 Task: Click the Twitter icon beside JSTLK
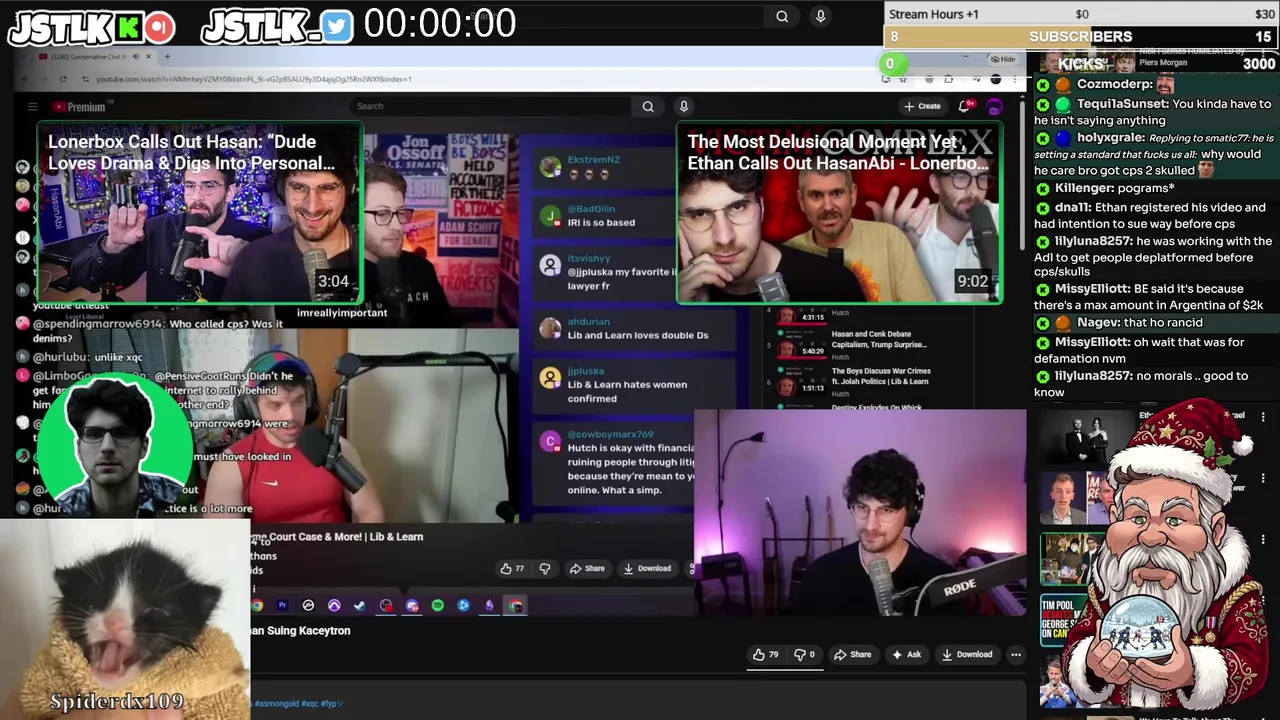click(x=337, y=26)
